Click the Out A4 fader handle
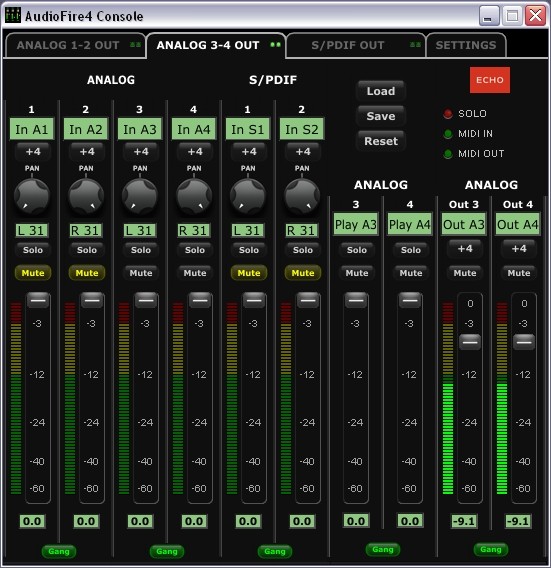The image size is (551, 568). coord(524,342)
